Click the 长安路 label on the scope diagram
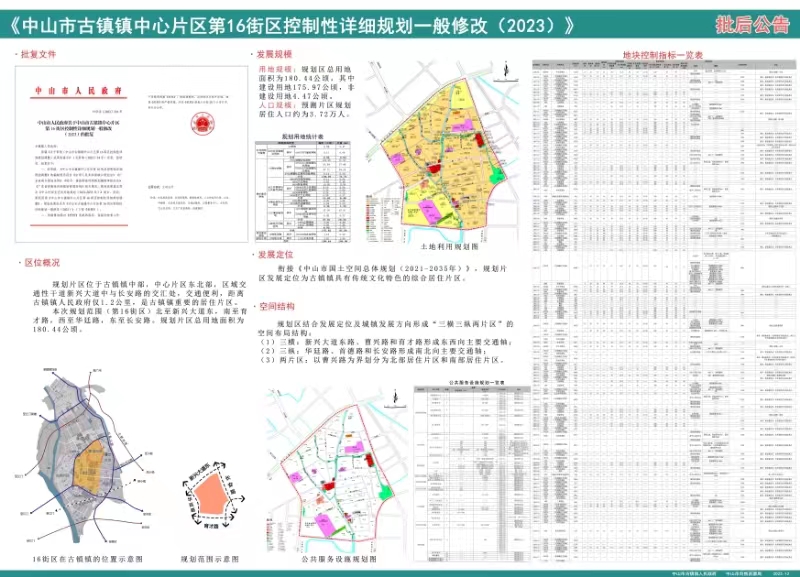Image resolution: width=800 pixels, height=577 pixels. coord(230,485)
